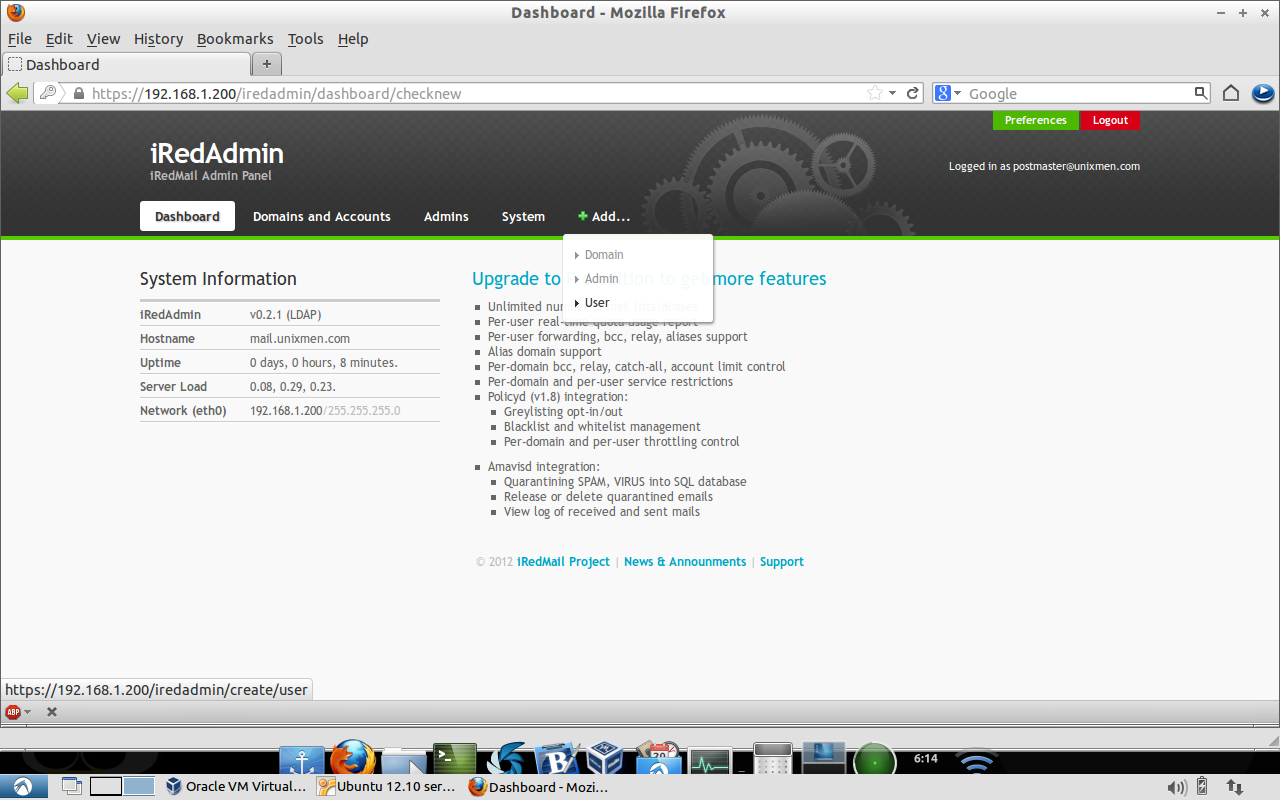The width and height of the screenshot is (1280, 800).
Task: Click the Home icon in Firefox toolbar
Action: point(1231,93)
